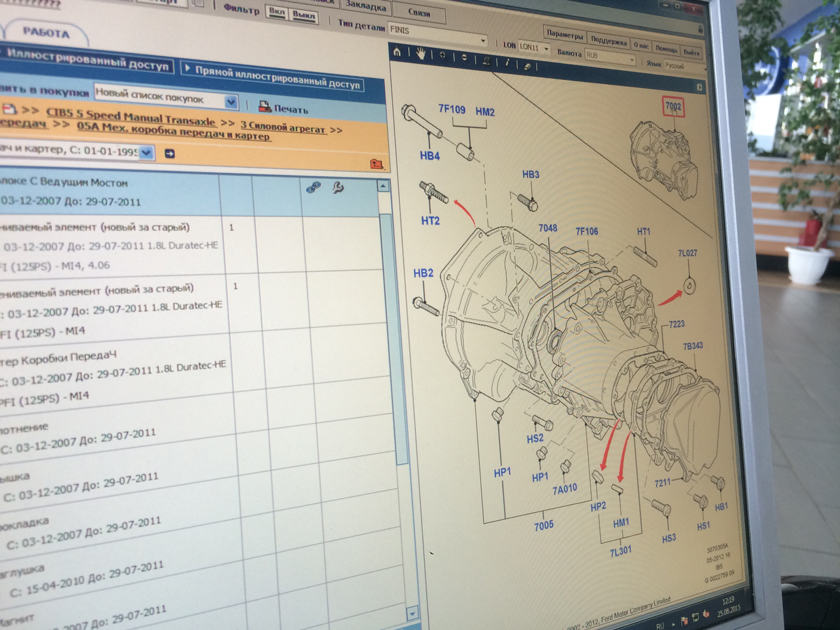Image resolution: width=840 pixels, height=630 pixels.
Task: Click the 7002 thumbnail part label
Action: [673, 106]
